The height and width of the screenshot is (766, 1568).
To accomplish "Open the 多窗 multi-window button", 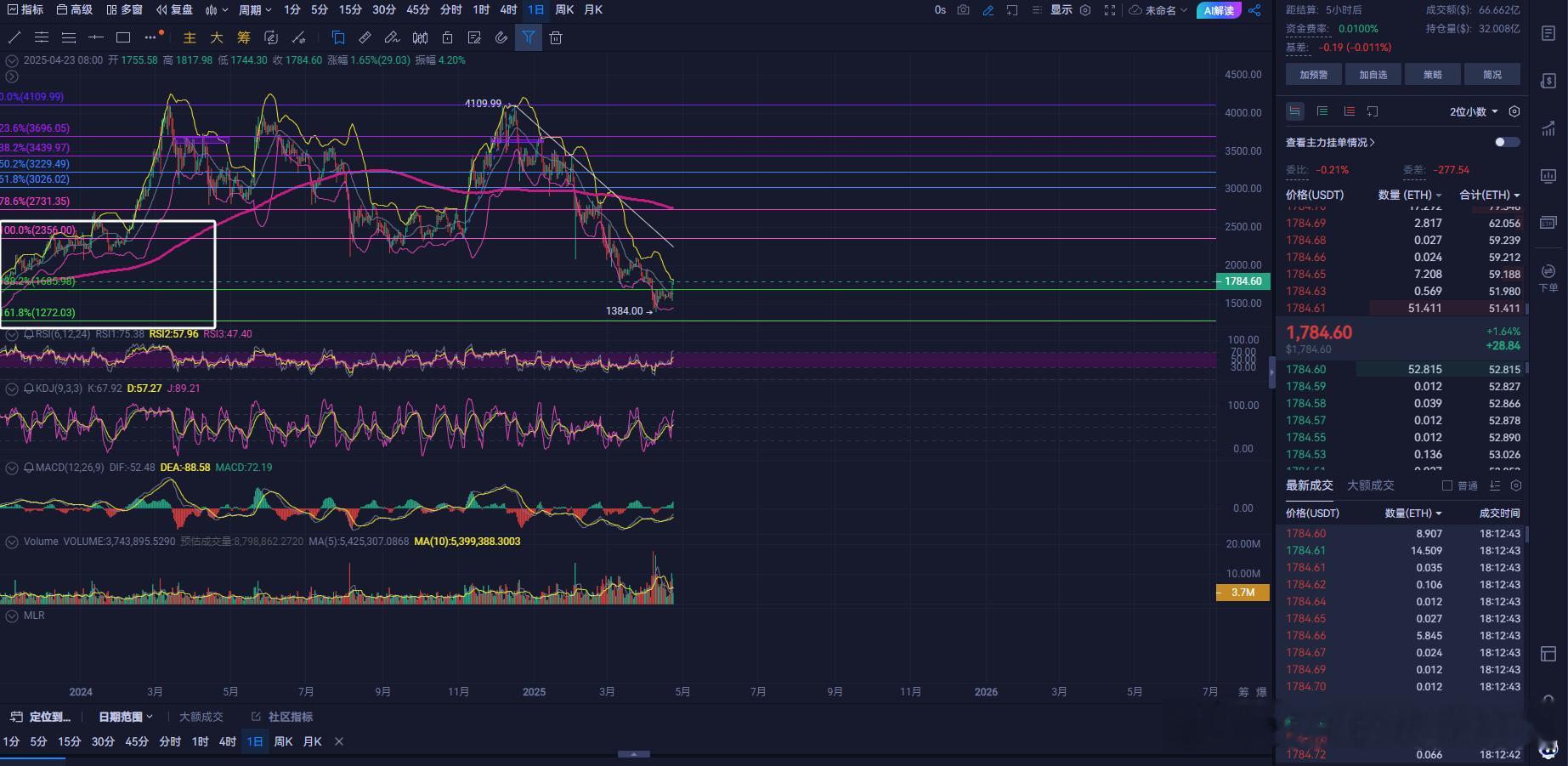I will (x=124, y=10).
